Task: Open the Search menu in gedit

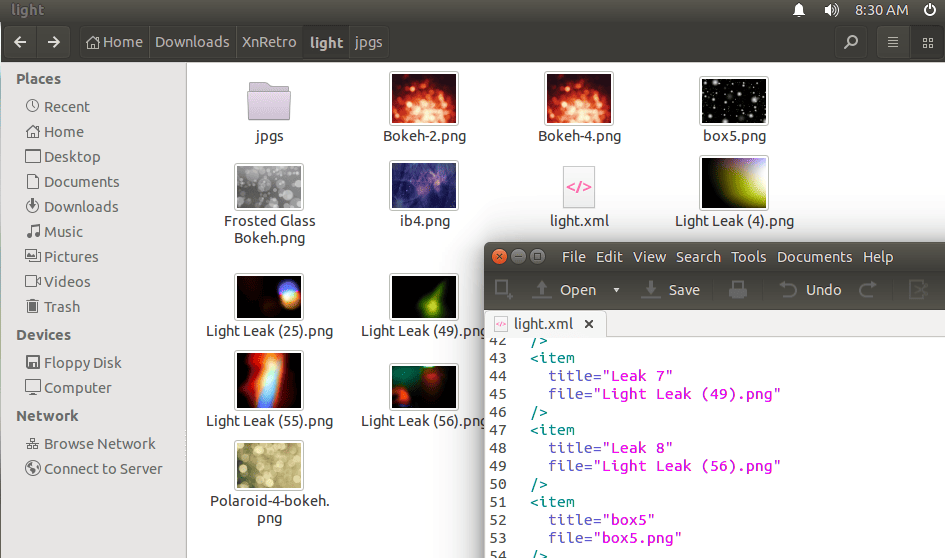Action: [698, 257]
